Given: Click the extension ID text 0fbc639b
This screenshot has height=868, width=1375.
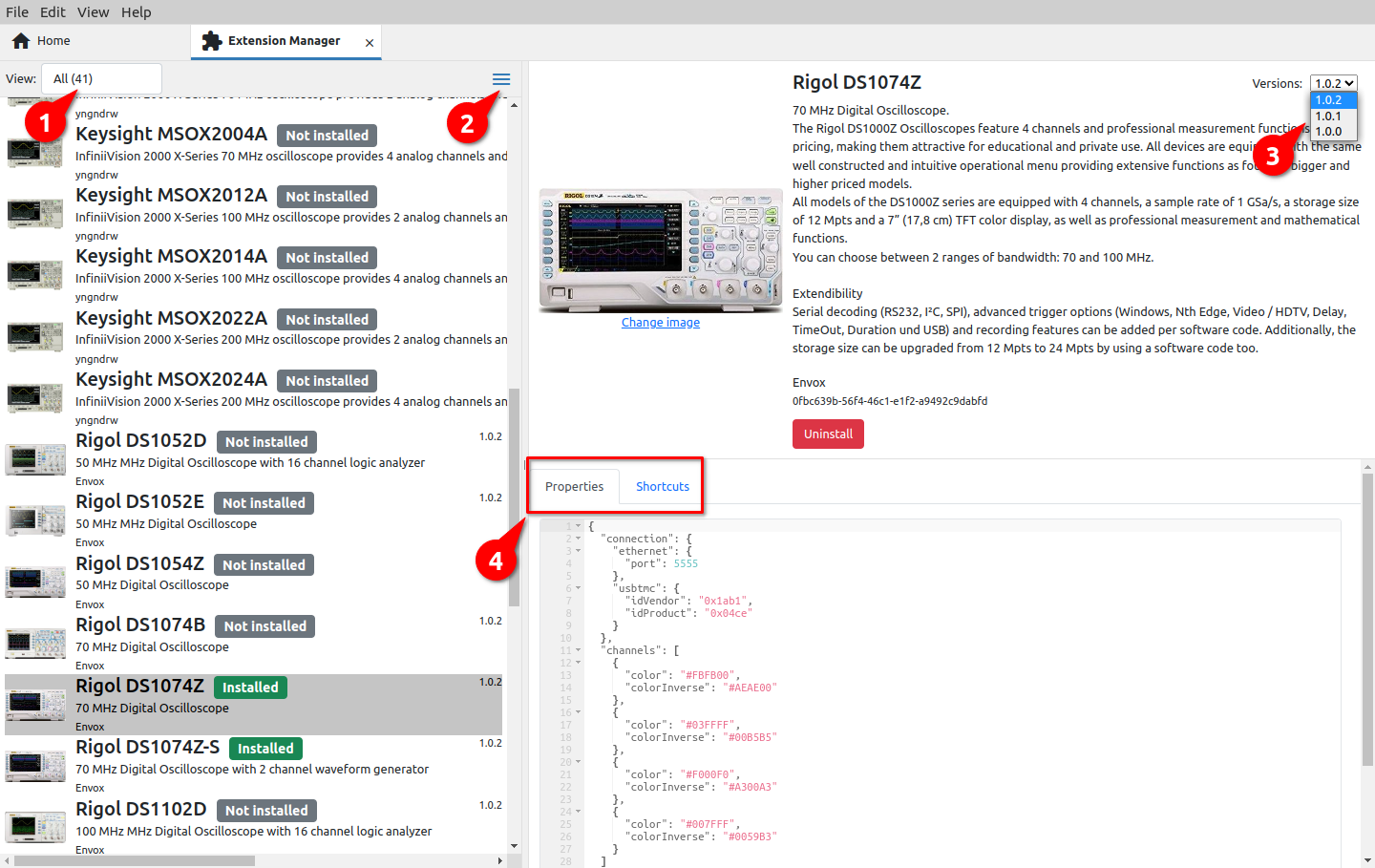Looking at the screenshot, I should click(890, 402).
